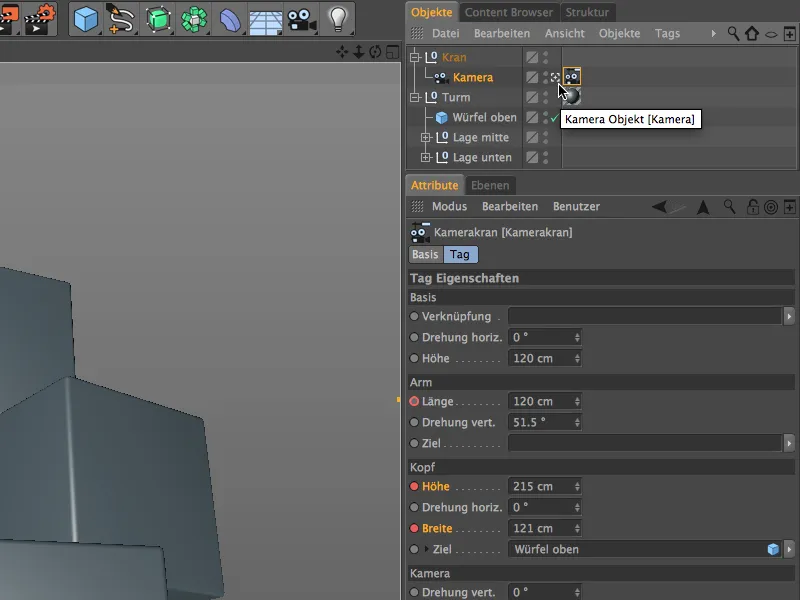Click the viewport zoom navigation icon
Image resolution: width=800 pixels, height=600 pixels.
359,52
